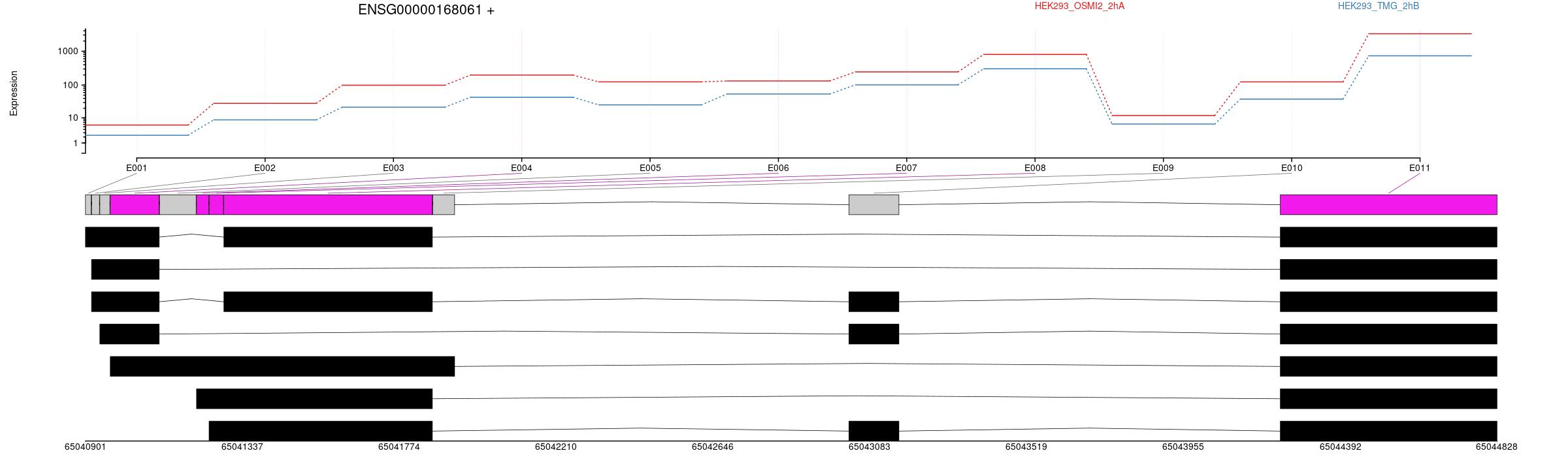Image resolution: width=1568 pixels, height=457 pixels.
Task: Click y-axis tick value 100
Action: [72, 86]
